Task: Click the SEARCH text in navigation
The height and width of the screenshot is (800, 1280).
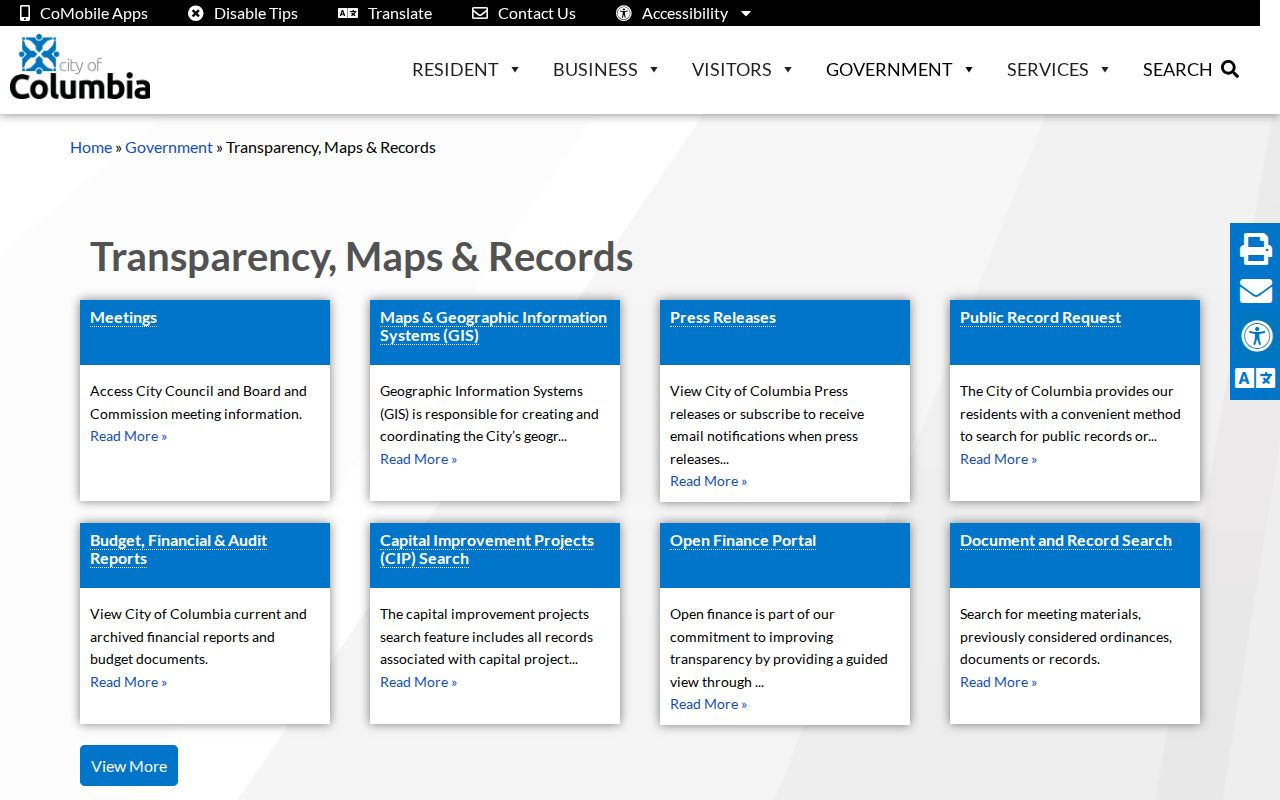Action: pyautogui.click(x=1177, y=69)
